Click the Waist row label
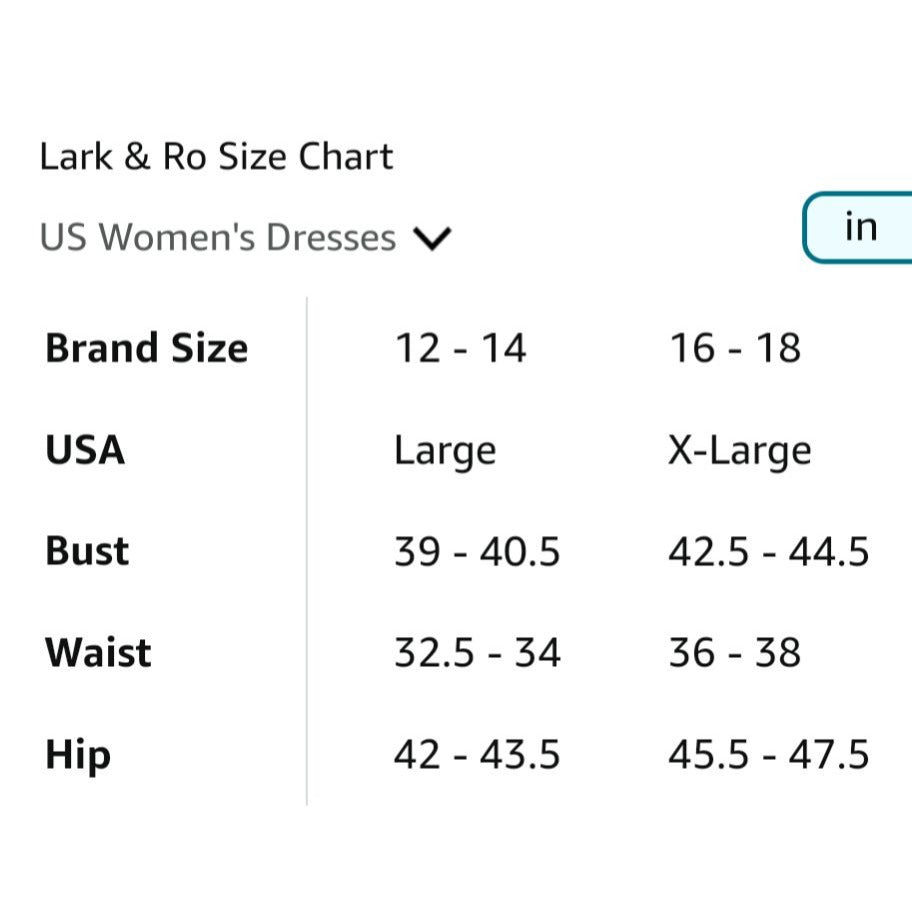Viewport: 912px width, 912px height. click(98, 653)
